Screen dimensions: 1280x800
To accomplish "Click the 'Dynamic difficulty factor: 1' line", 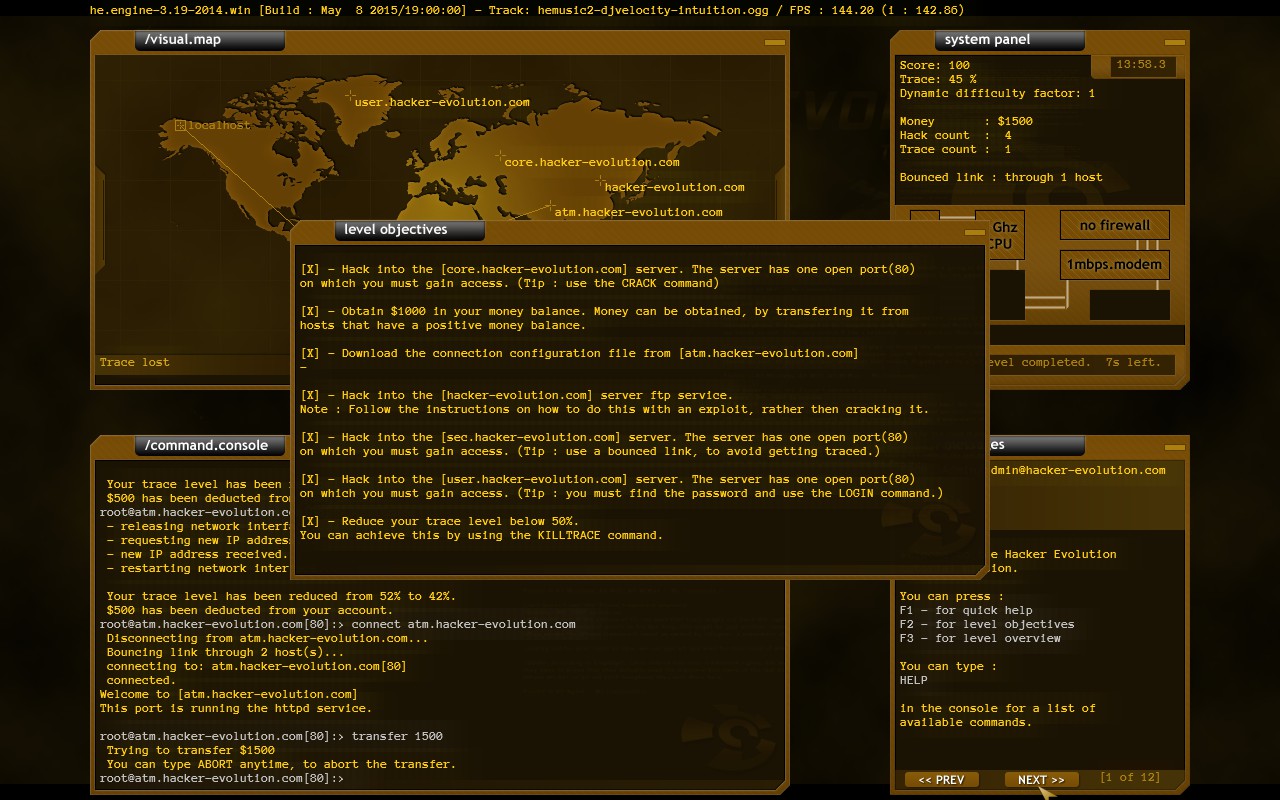I will (997, 94).
